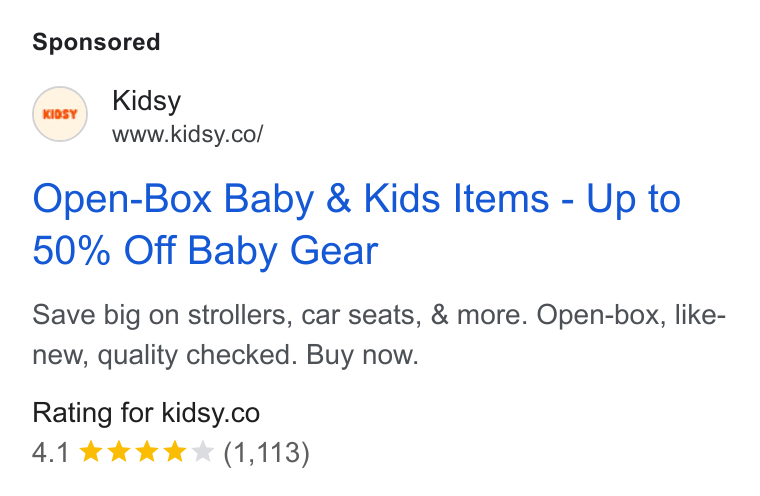Click the fourth gold rating star
This screenshot has height=496, width=760.
point(174,452)
